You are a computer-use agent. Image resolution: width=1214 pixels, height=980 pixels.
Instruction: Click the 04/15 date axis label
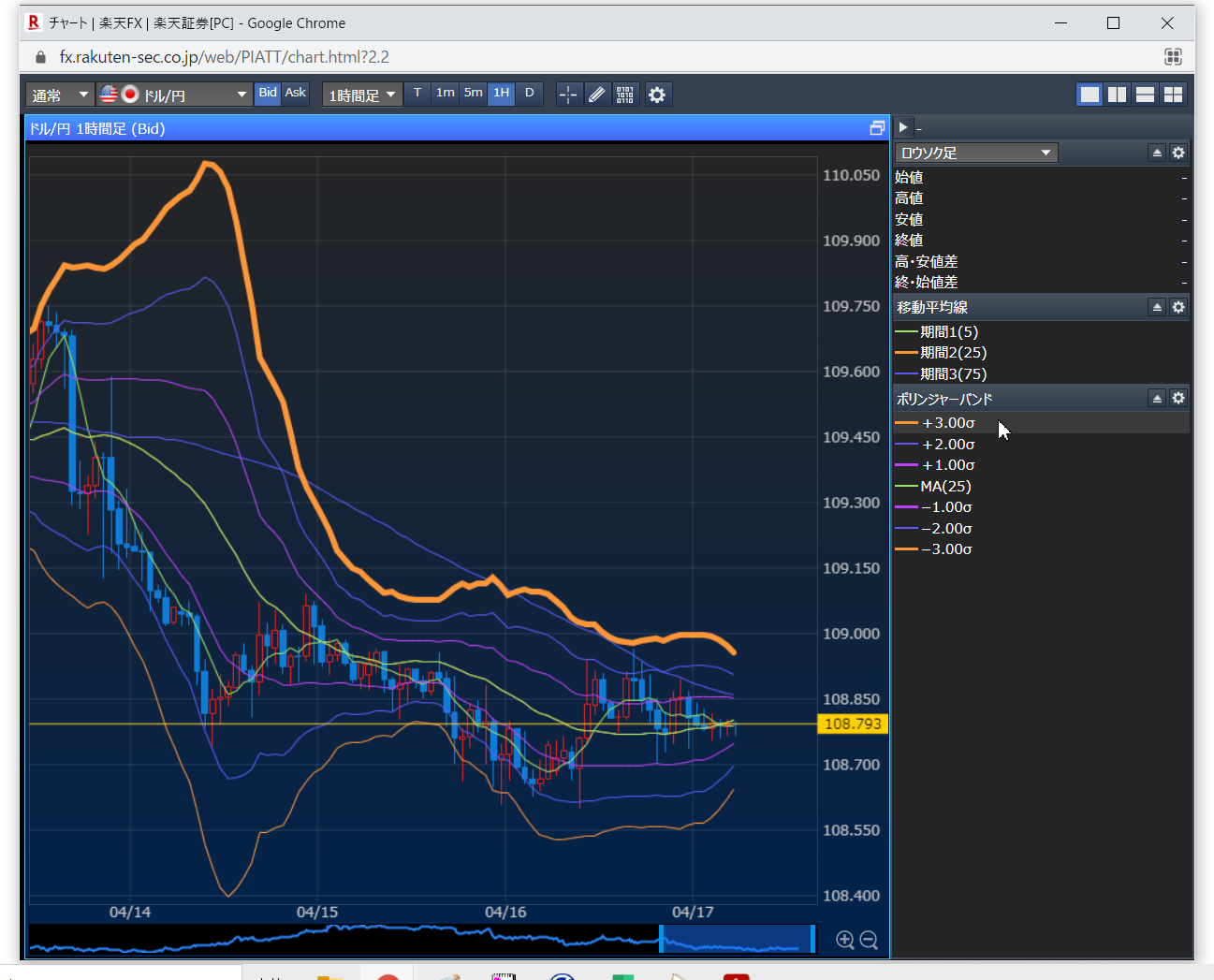point(317,912)
